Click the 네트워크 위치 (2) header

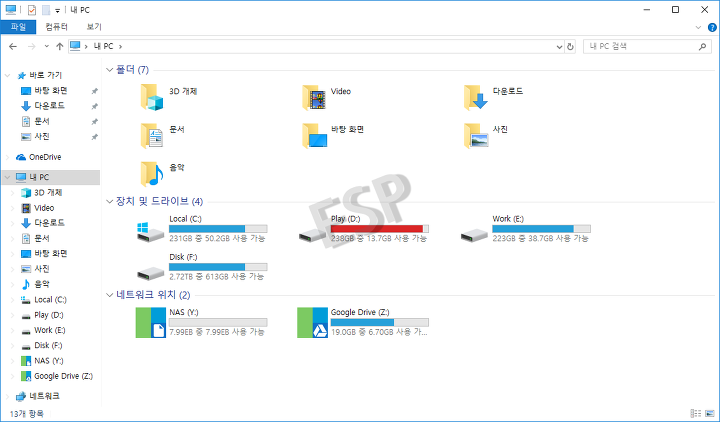click(x=153, y=295)
